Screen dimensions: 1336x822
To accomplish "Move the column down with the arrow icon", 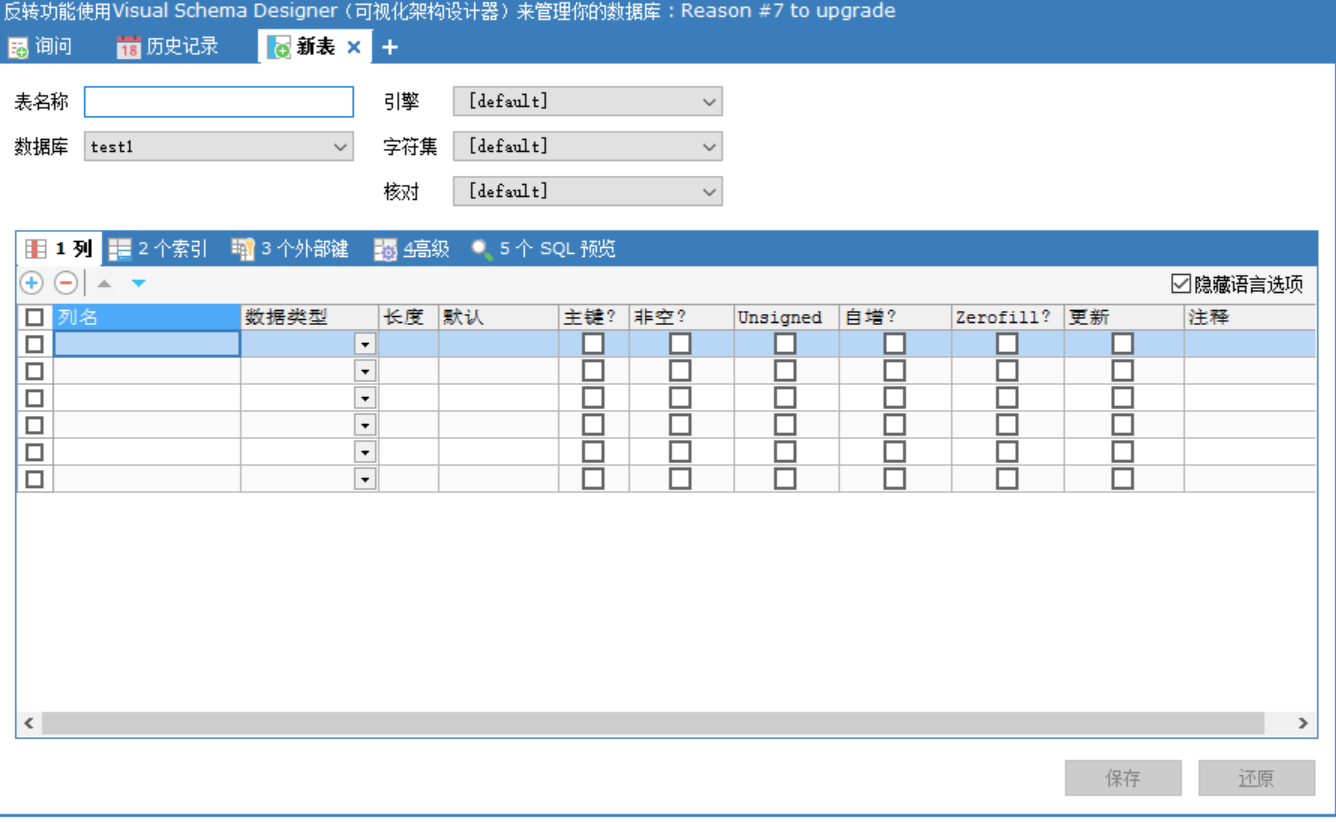I will click(x=138, y=283).
